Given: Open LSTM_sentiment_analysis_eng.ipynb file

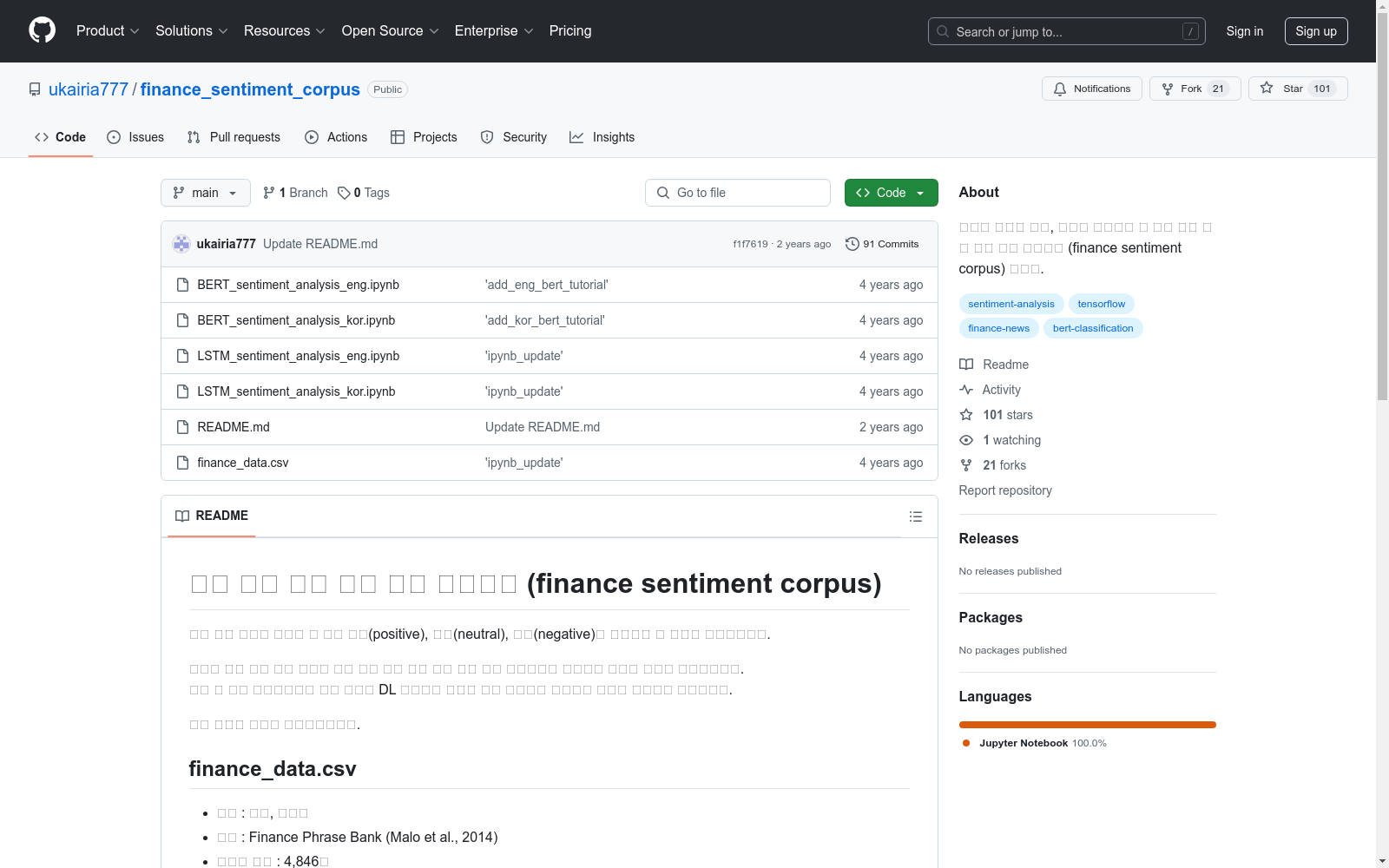Looking at the screenshot, I should 298,356.
